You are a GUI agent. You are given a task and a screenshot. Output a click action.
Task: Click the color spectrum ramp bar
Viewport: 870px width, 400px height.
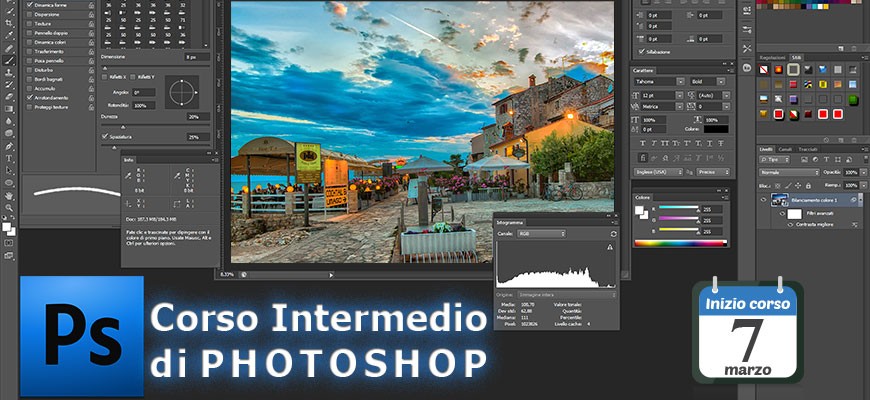(680, 243)
